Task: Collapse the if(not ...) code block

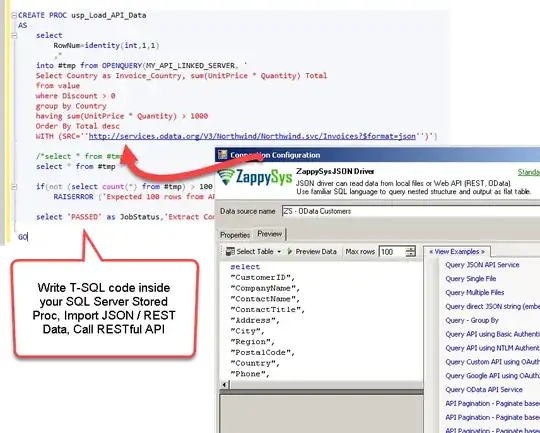Action: (14, 187)
